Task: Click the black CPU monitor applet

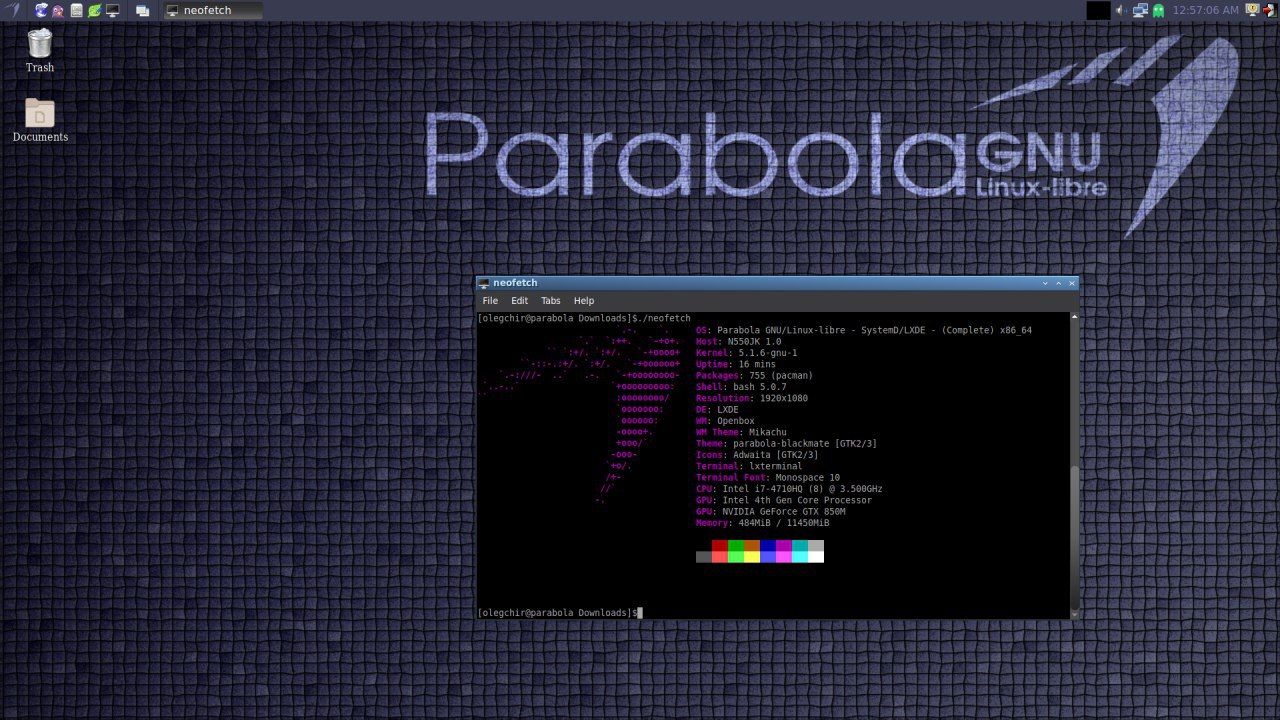Action: [1098, 10]
